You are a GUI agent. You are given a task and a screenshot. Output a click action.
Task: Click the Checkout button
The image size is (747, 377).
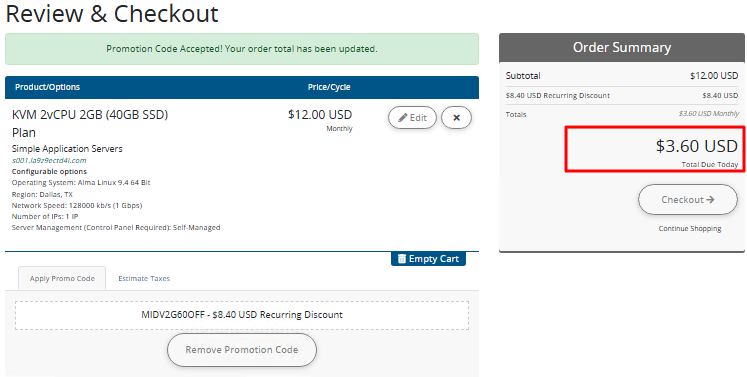tap(687, 200)
